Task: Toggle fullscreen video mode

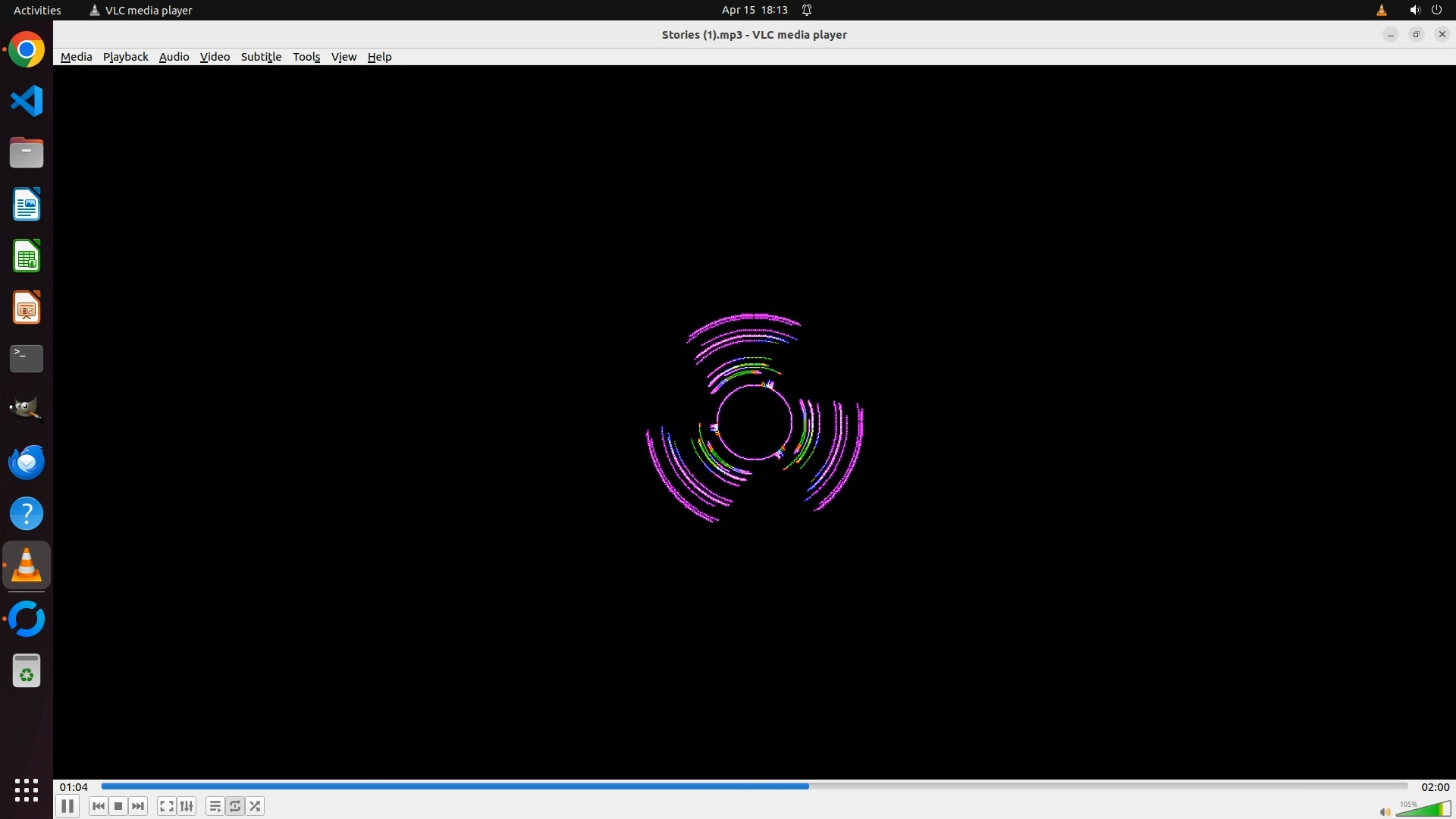Action: (x=166, y=806)
